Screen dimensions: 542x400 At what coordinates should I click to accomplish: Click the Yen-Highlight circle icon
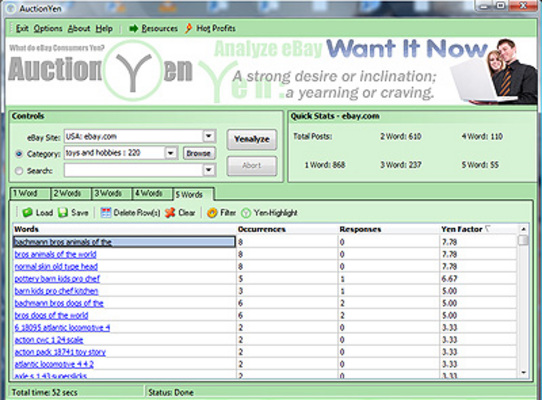click(x=246, y=213)
